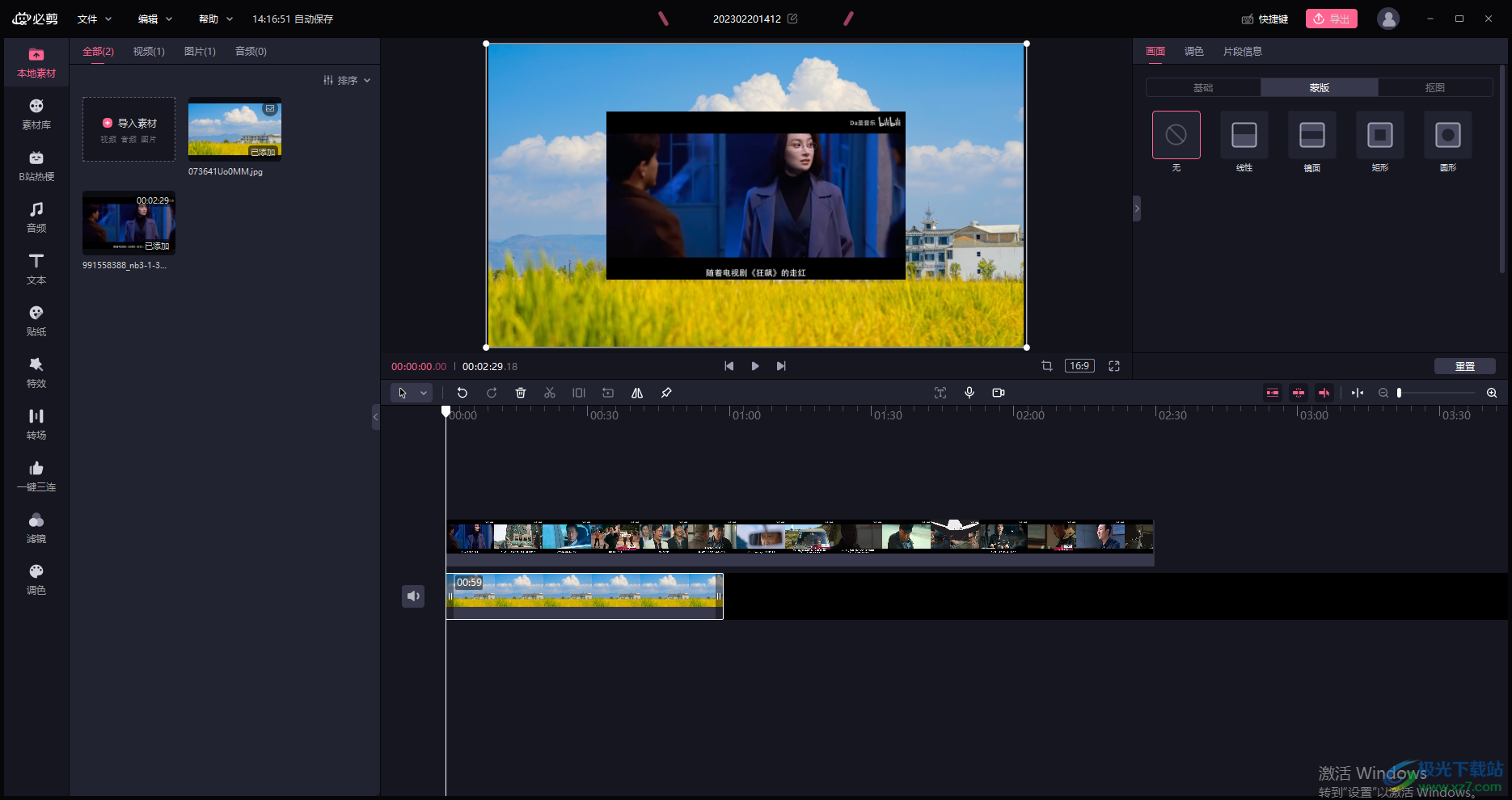This screenshot has height=800, width=1512.
Task: Toggle the auto-snap timeline option
Action: [x=1299, y=393]
